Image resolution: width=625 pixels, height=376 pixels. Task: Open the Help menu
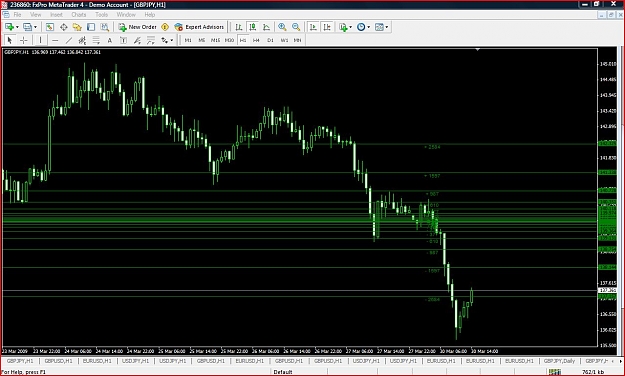149,14
